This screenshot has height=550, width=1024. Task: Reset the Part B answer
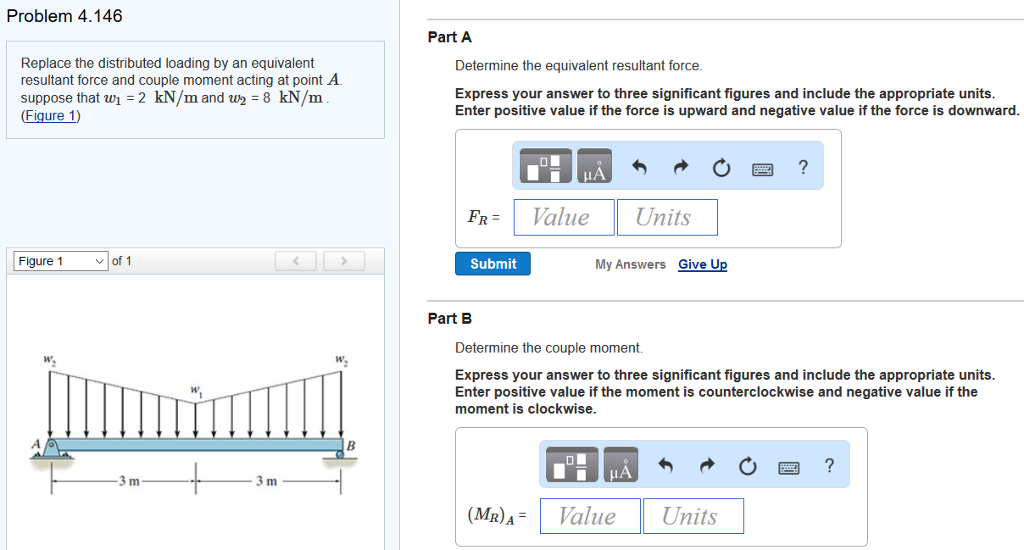click(747, 467)
